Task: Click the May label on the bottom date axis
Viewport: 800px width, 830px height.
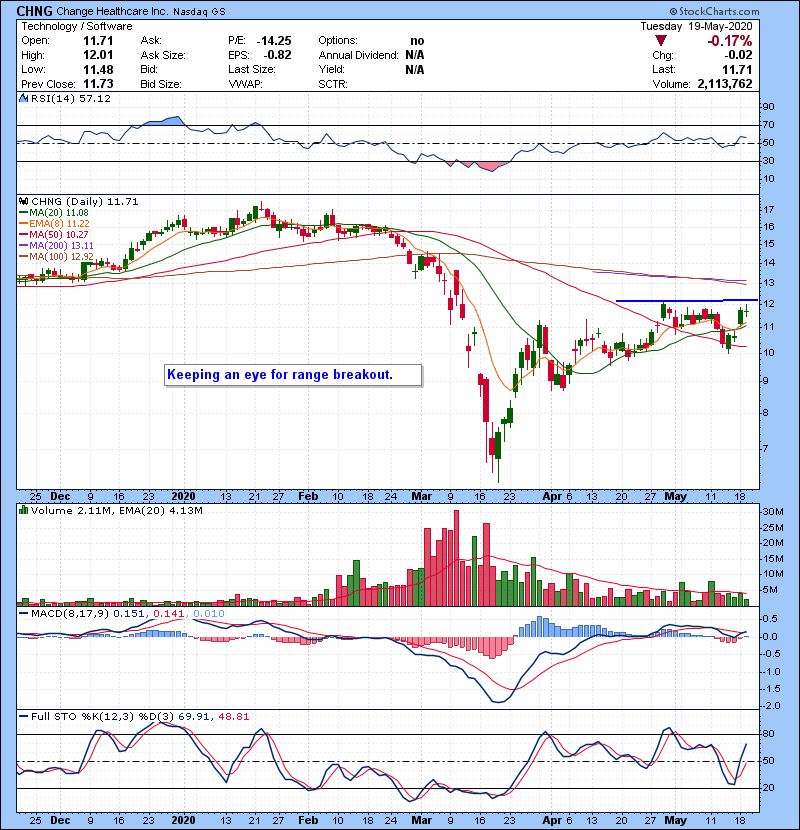Action: [675, 820]
